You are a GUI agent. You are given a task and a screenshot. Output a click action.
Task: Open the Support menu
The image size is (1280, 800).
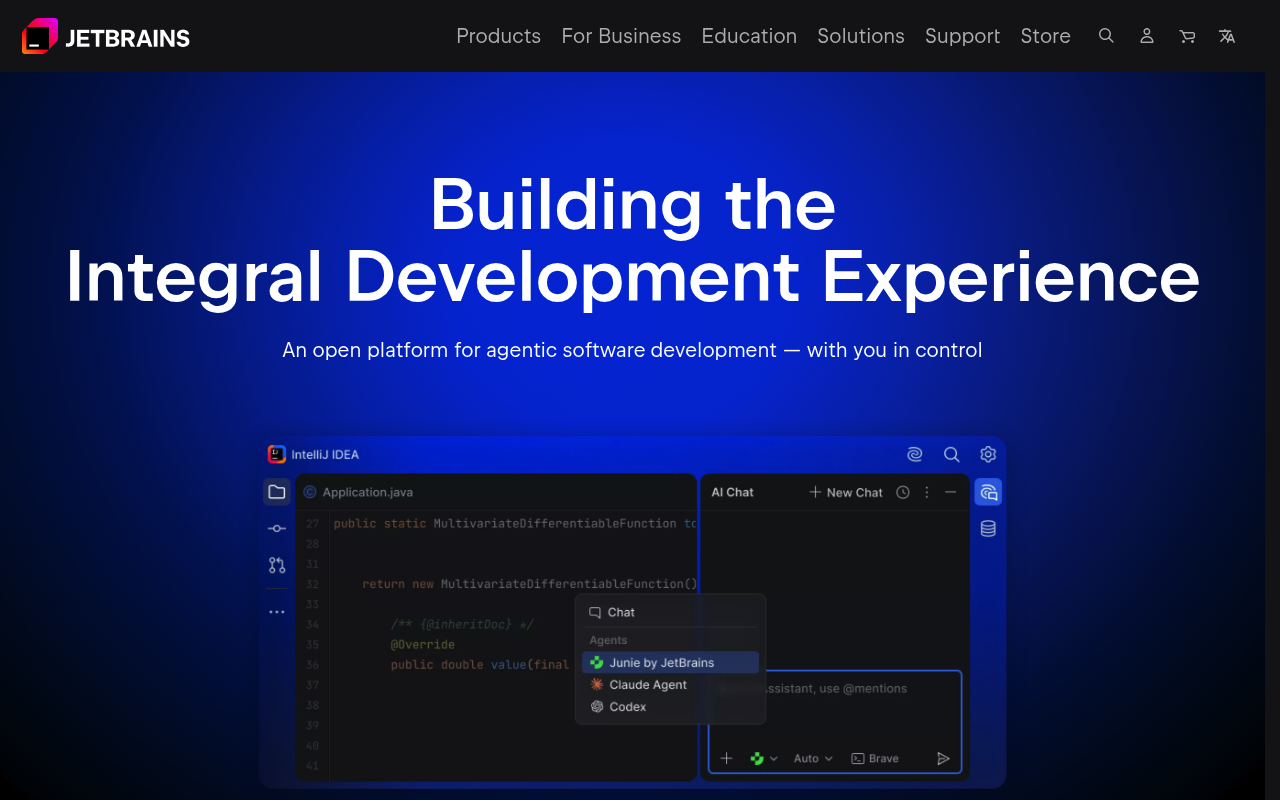[x=962, y=36]
